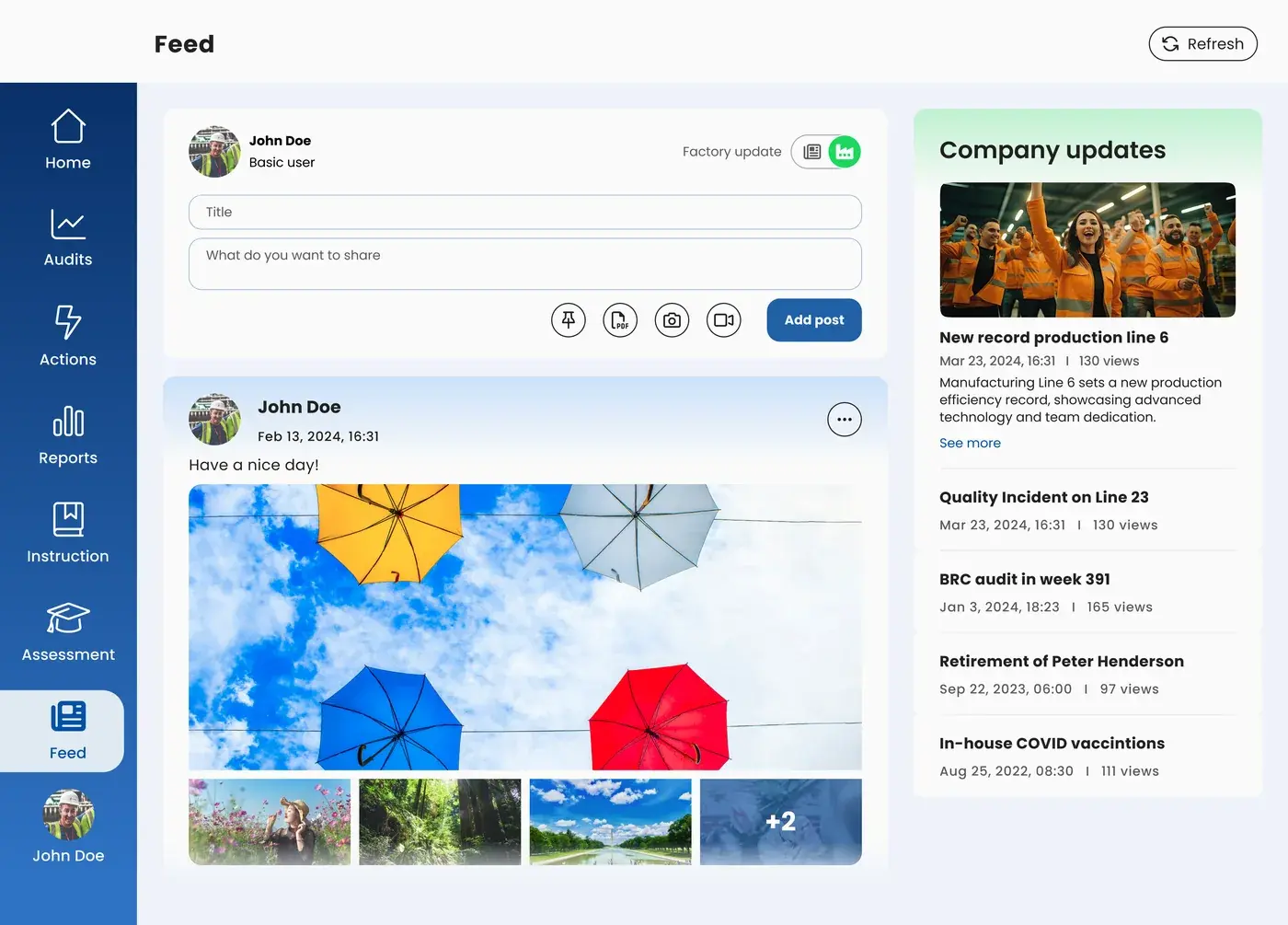Show the +2 additional photos
The height and width of the screenshot is (925, 1288).
pos(781,822)
